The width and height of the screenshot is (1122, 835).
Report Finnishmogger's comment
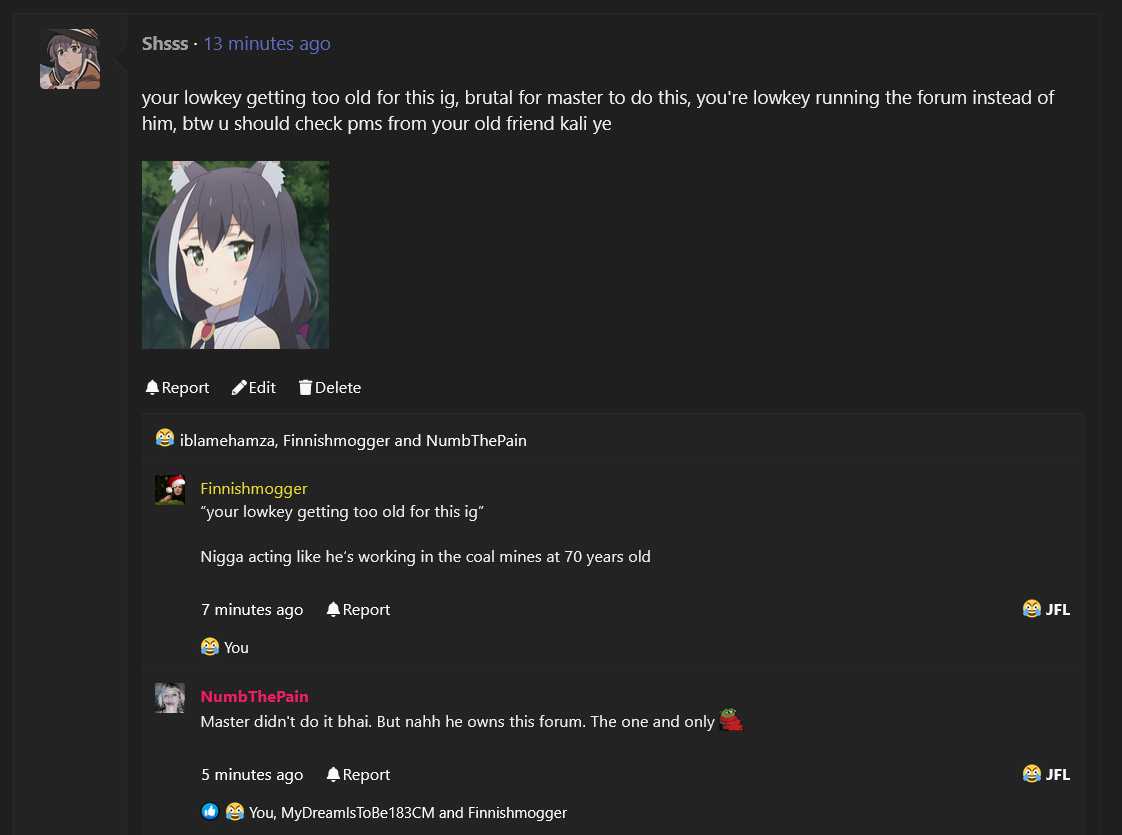[x=358, y=610]
